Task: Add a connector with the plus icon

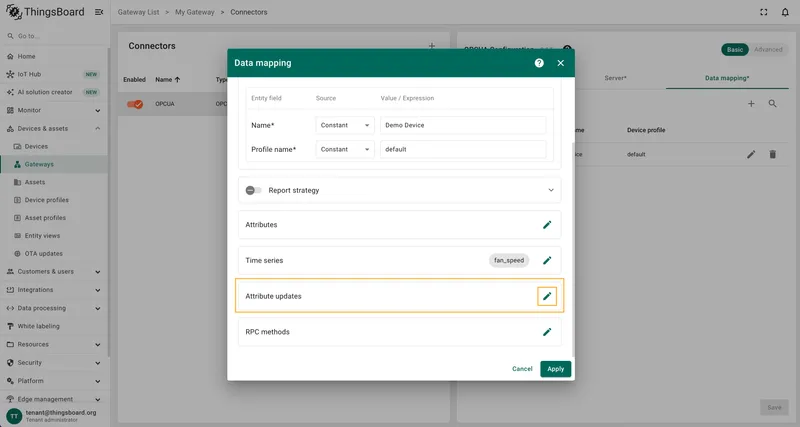Action: click(x=432, y=46)
